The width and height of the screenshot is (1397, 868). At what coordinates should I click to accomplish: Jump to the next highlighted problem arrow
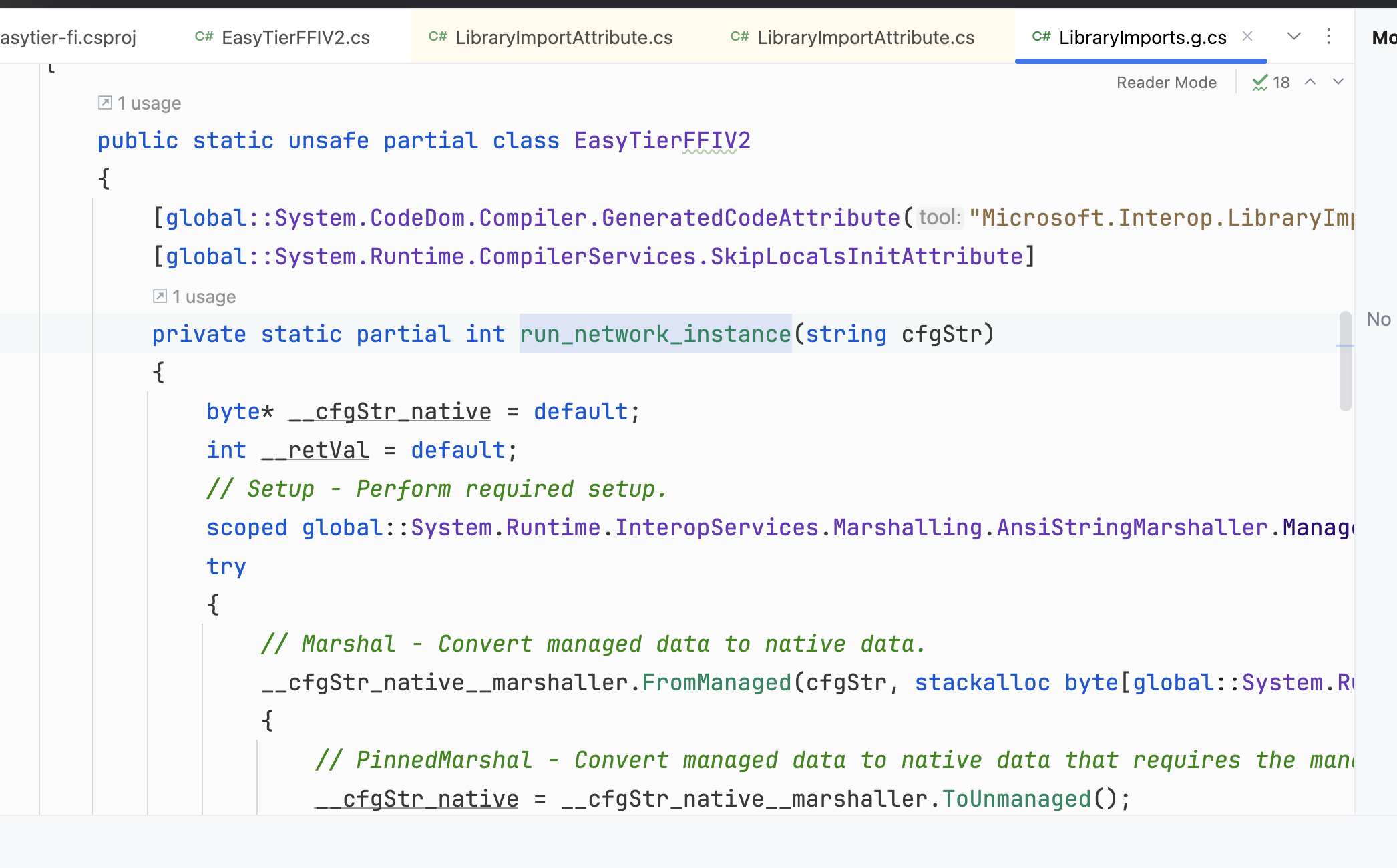click(x=1338, y=82)
